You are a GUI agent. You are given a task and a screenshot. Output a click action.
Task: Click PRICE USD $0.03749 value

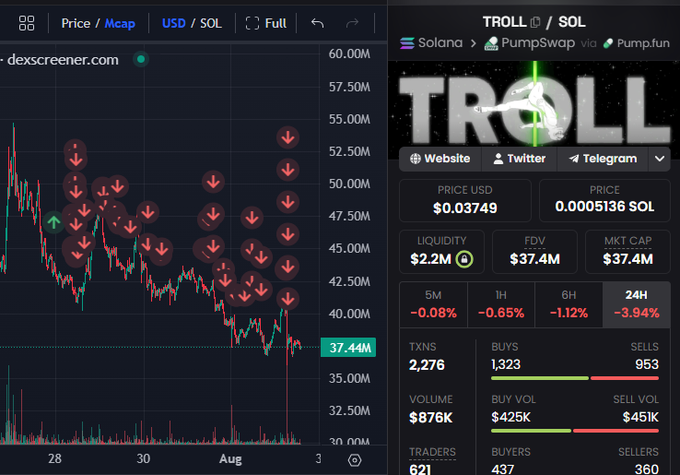[x=465, y=208]
